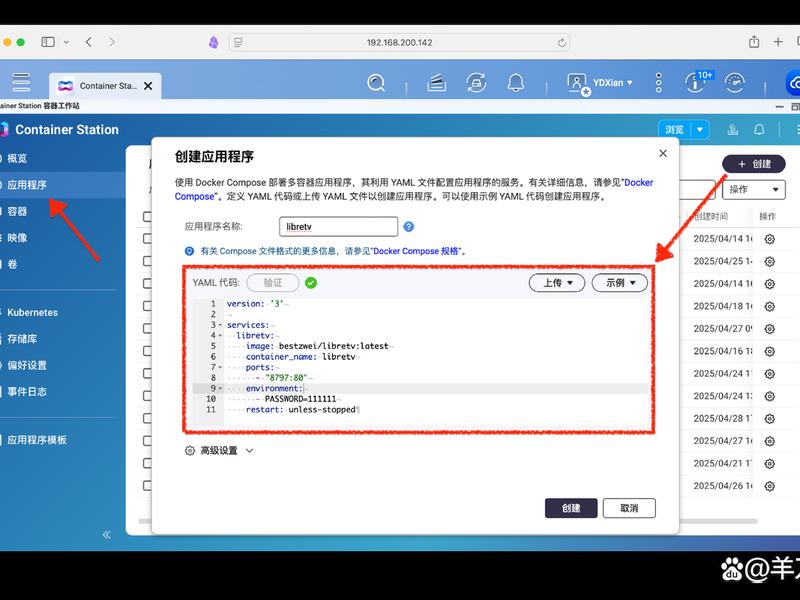Fold the services block at line 3
This screenshot has width=800, height=600.
click(220, 325)
